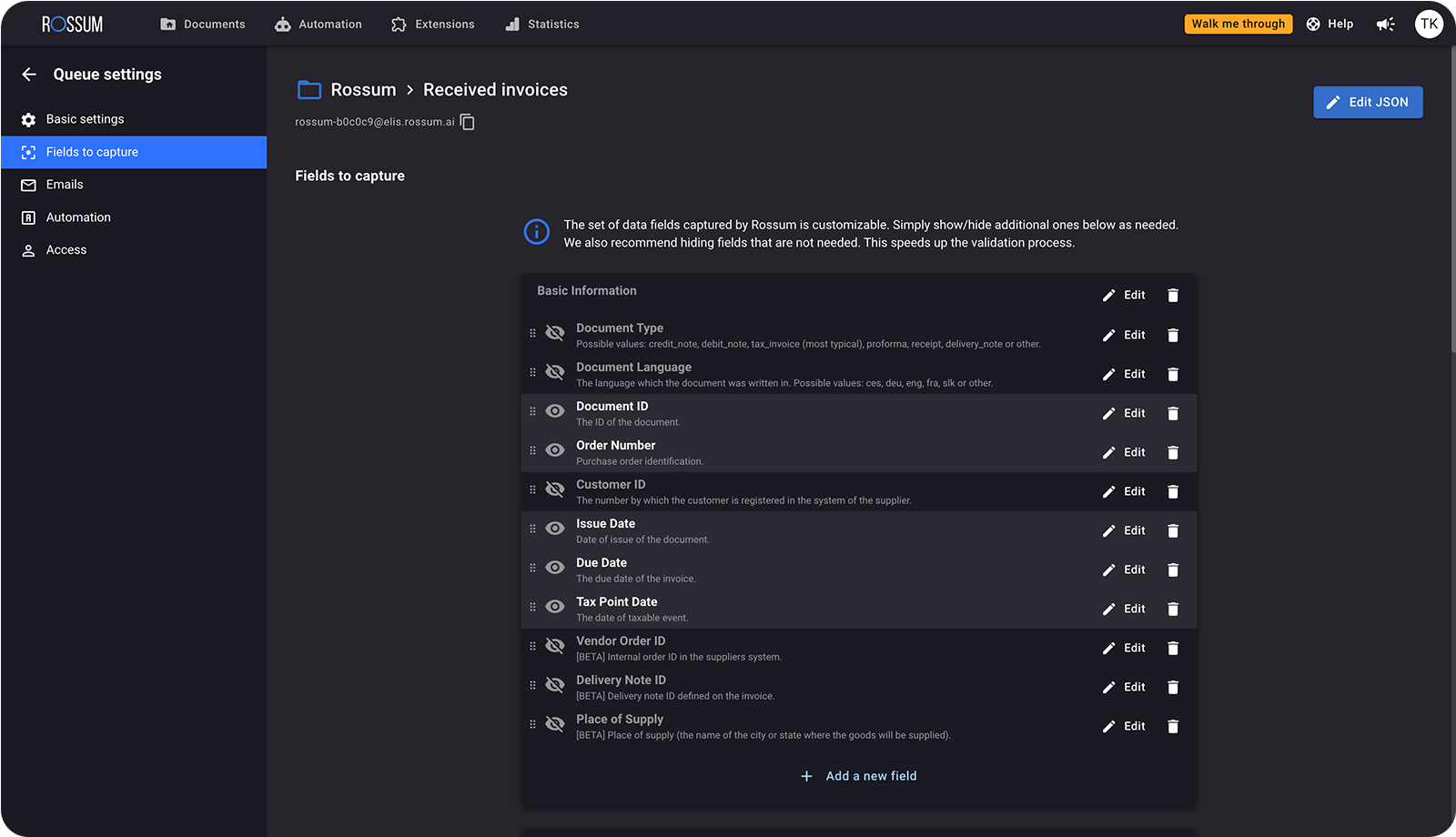Click the Rossum breadcrumb workspace link
Screen dimensions: 1456x837
pos(363,90)
